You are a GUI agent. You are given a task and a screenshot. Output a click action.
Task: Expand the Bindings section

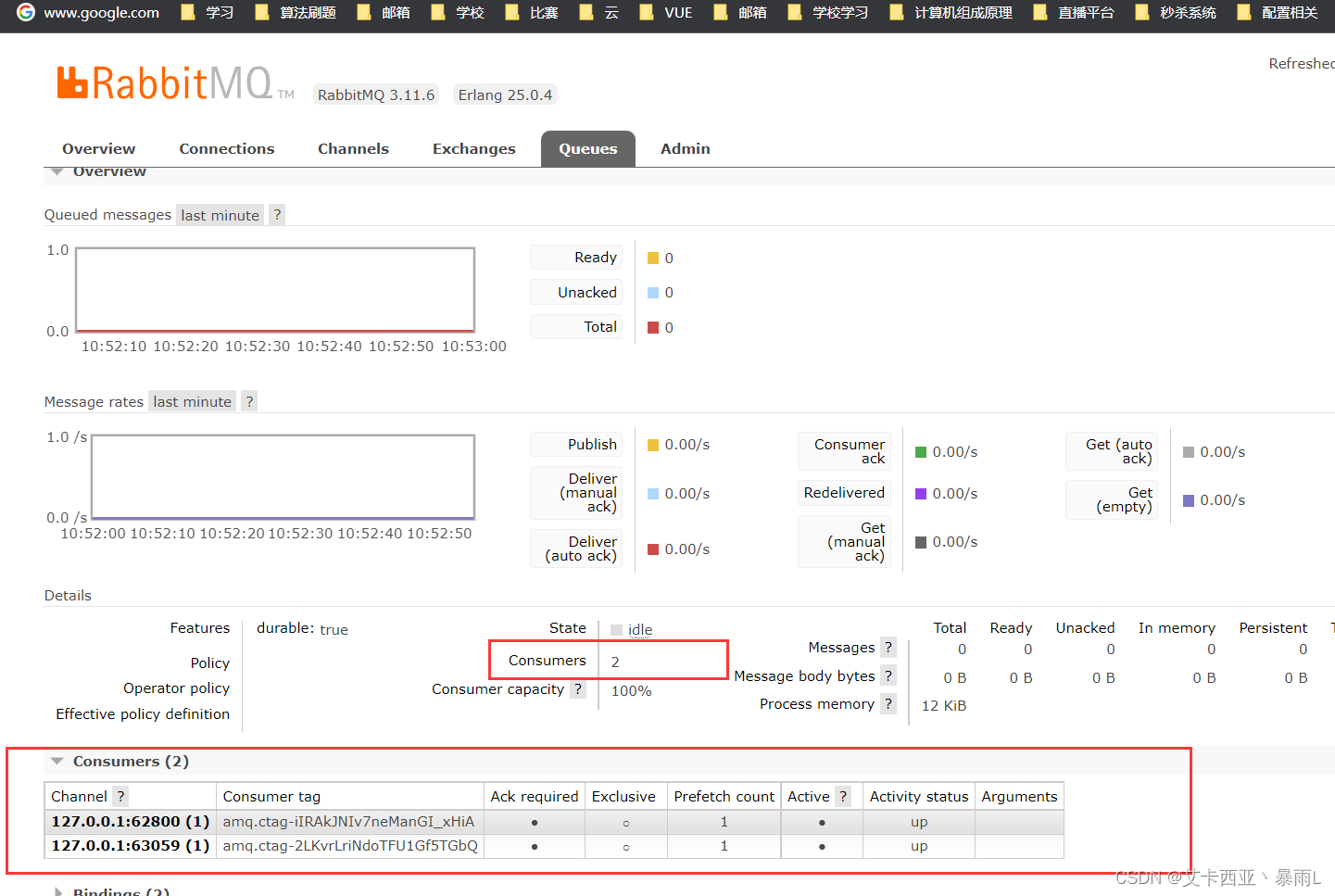pyautogui.click(x=111, y=891)
